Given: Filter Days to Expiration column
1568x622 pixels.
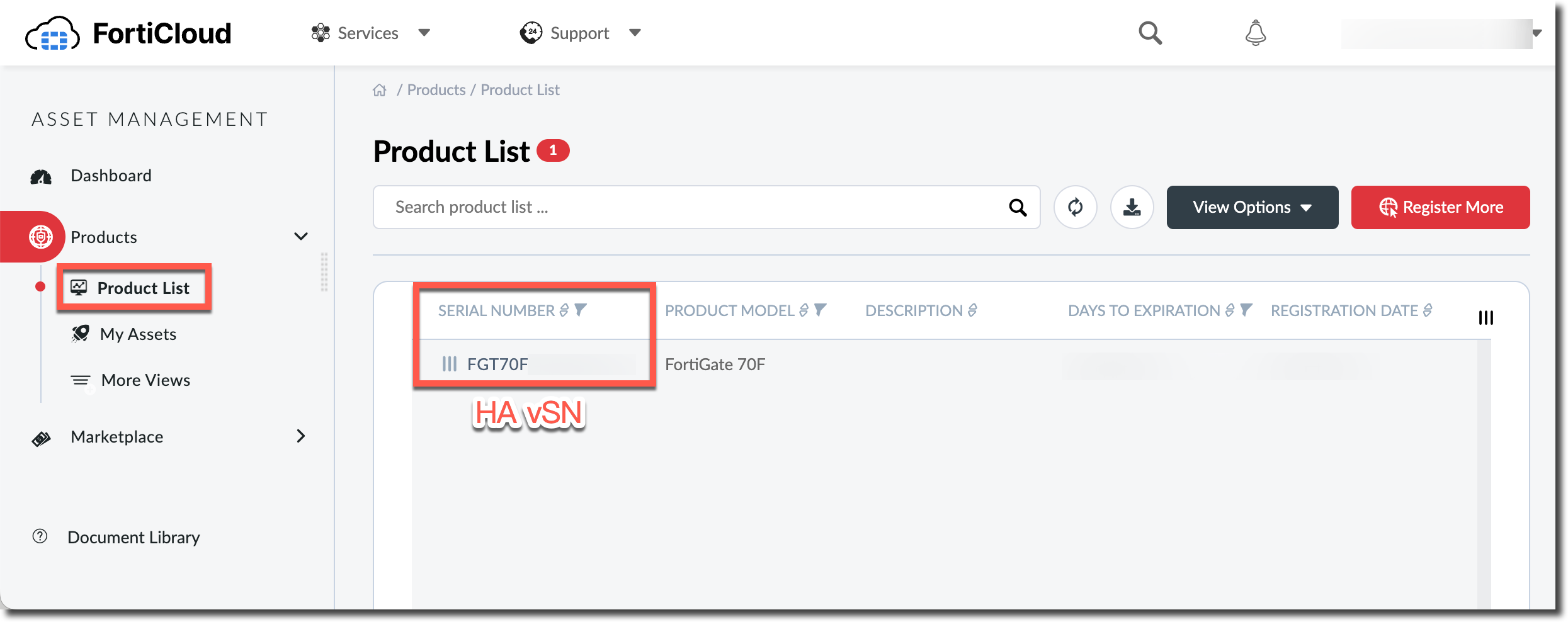Looking at the screenshot, I should [1246, 310].
